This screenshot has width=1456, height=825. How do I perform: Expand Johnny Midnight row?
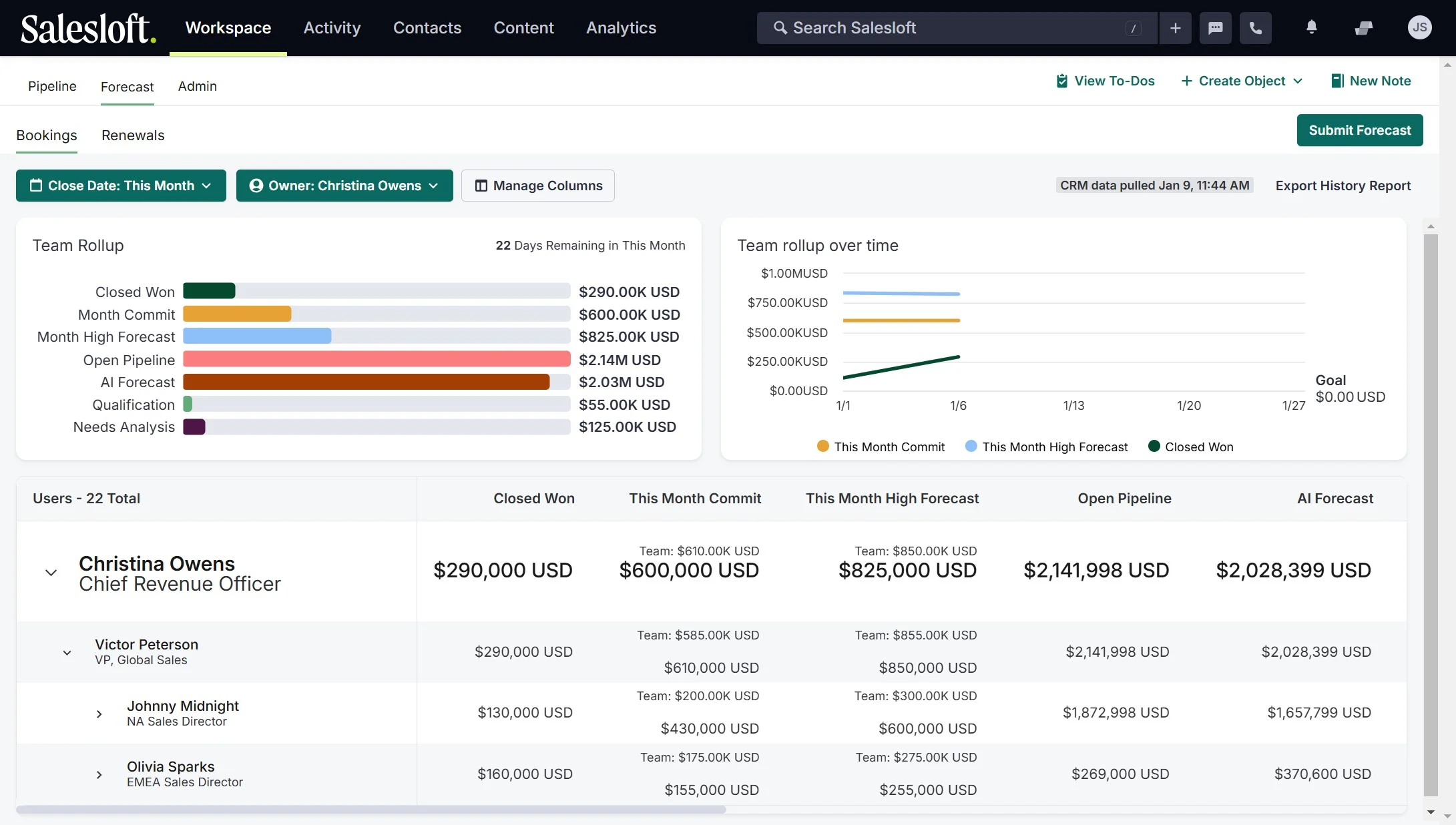coord(99,714)
